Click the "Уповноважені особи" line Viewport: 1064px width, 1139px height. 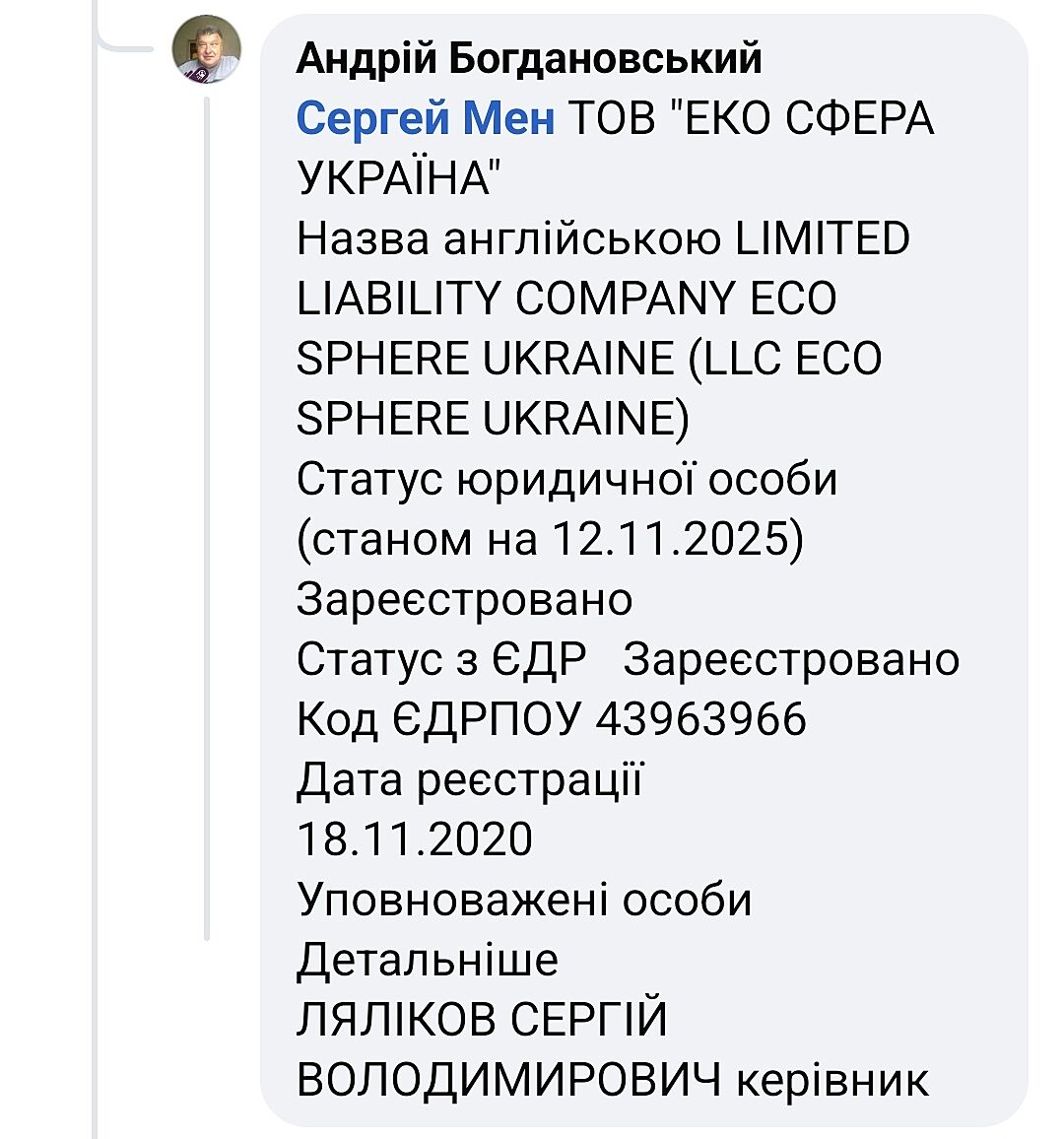coord(524,900)
